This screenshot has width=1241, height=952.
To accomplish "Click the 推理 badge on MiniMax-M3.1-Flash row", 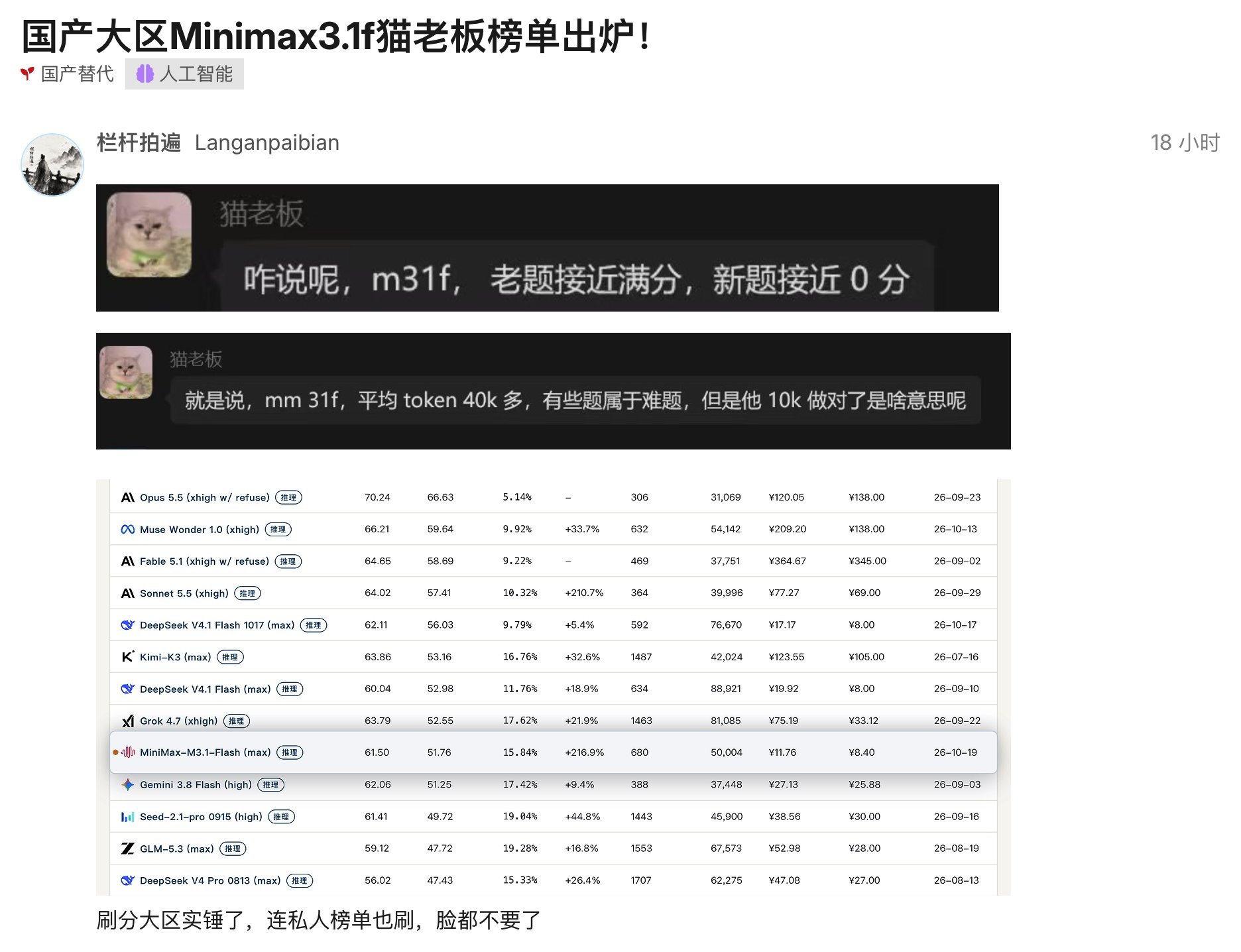I will point(290,752).
